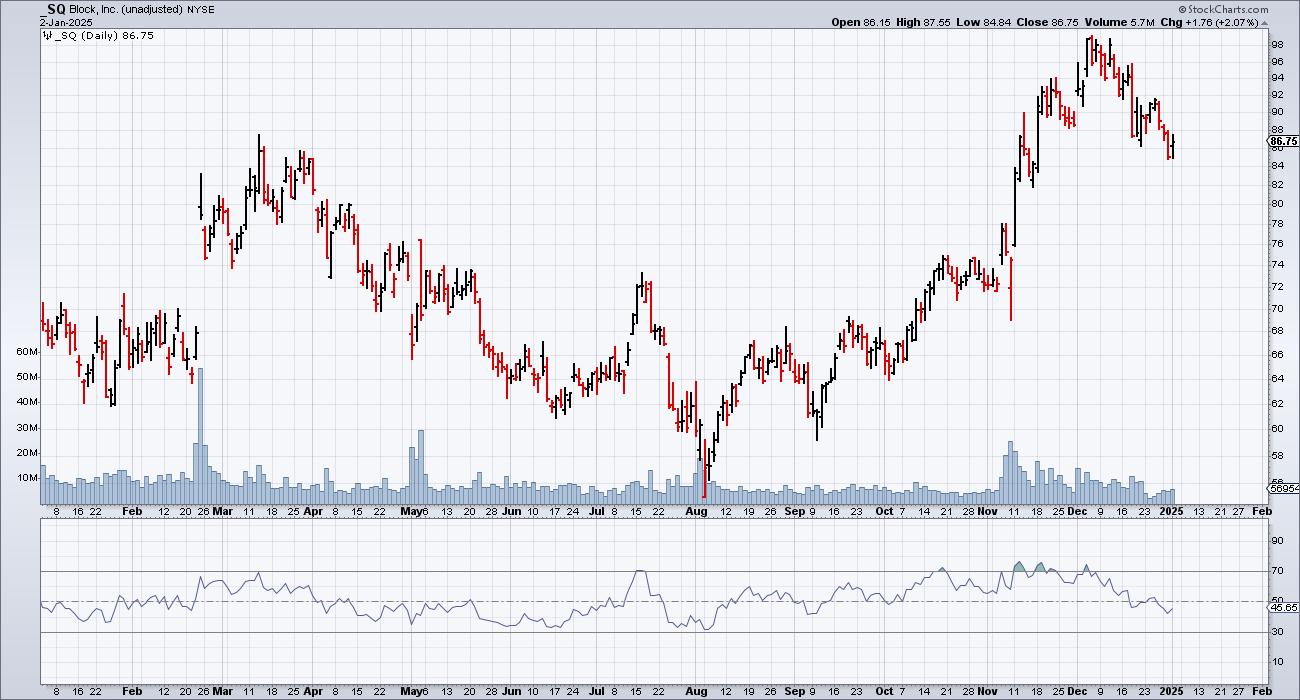The height and width of the screenshot is (700, 1300).
Task: Click the '94' price axis label
Action: pyautogui.click(x=1277, y=78)
